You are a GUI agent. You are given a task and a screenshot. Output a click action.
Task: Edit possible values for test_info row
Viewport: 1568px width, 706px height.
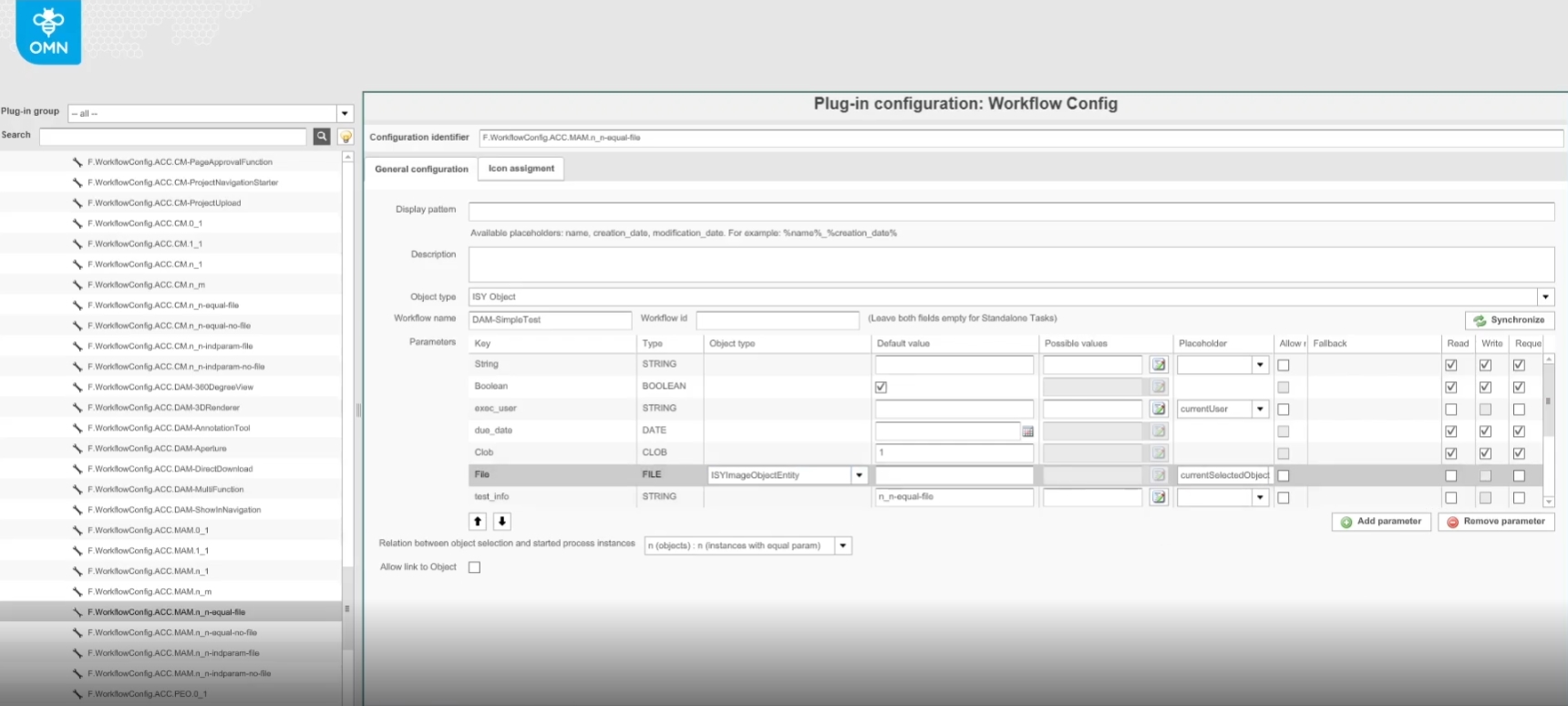pyautogui.click(x=1158, y=498)
